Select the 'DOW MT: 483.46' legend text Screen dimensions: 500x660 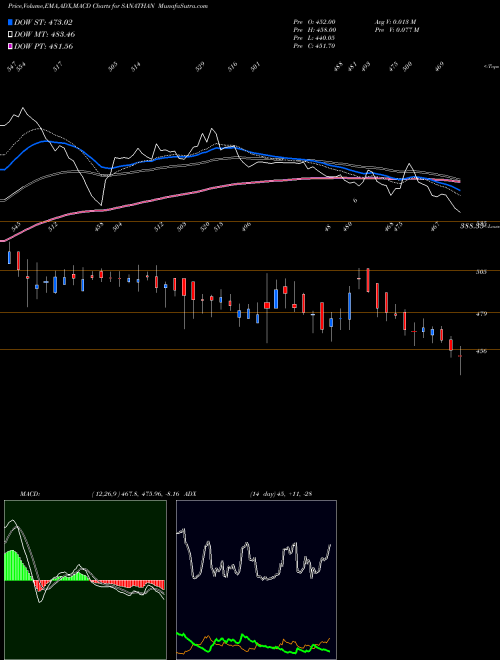[x=45, y=35]
